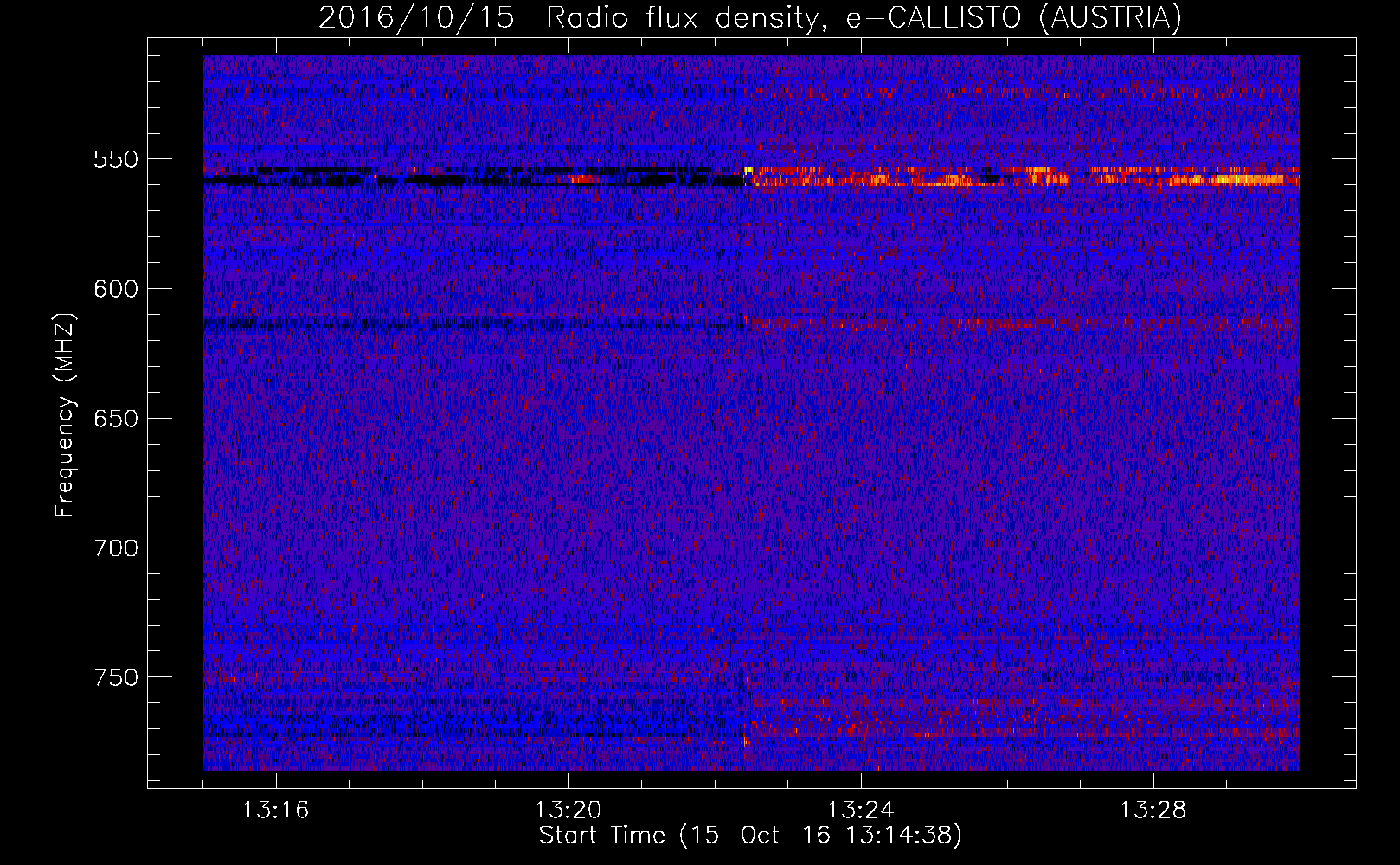
Task: Click the plot title 'Radio flux density, e-CALLISTO (AUSTRIA)'
Action: (864, 17)
